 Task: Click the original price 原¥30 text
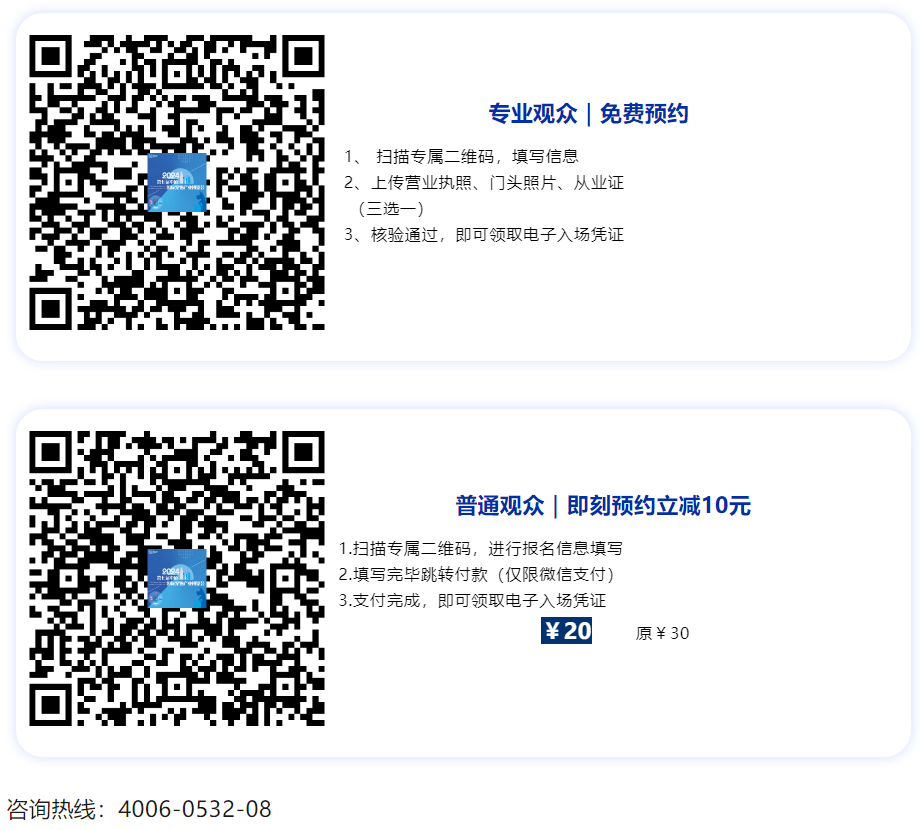[662, 633]
